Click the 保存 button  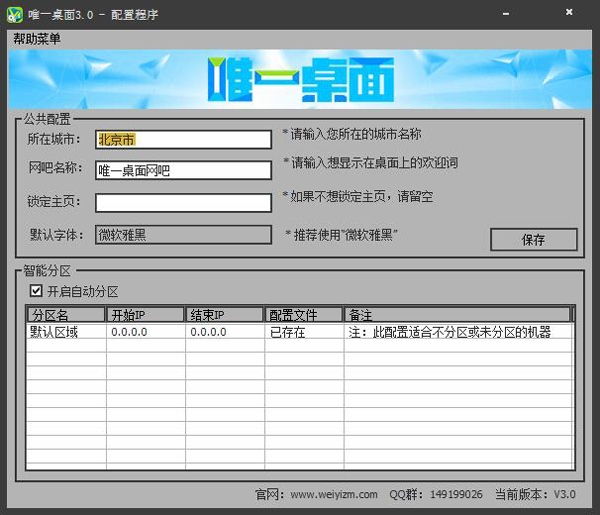coord(534,240)
